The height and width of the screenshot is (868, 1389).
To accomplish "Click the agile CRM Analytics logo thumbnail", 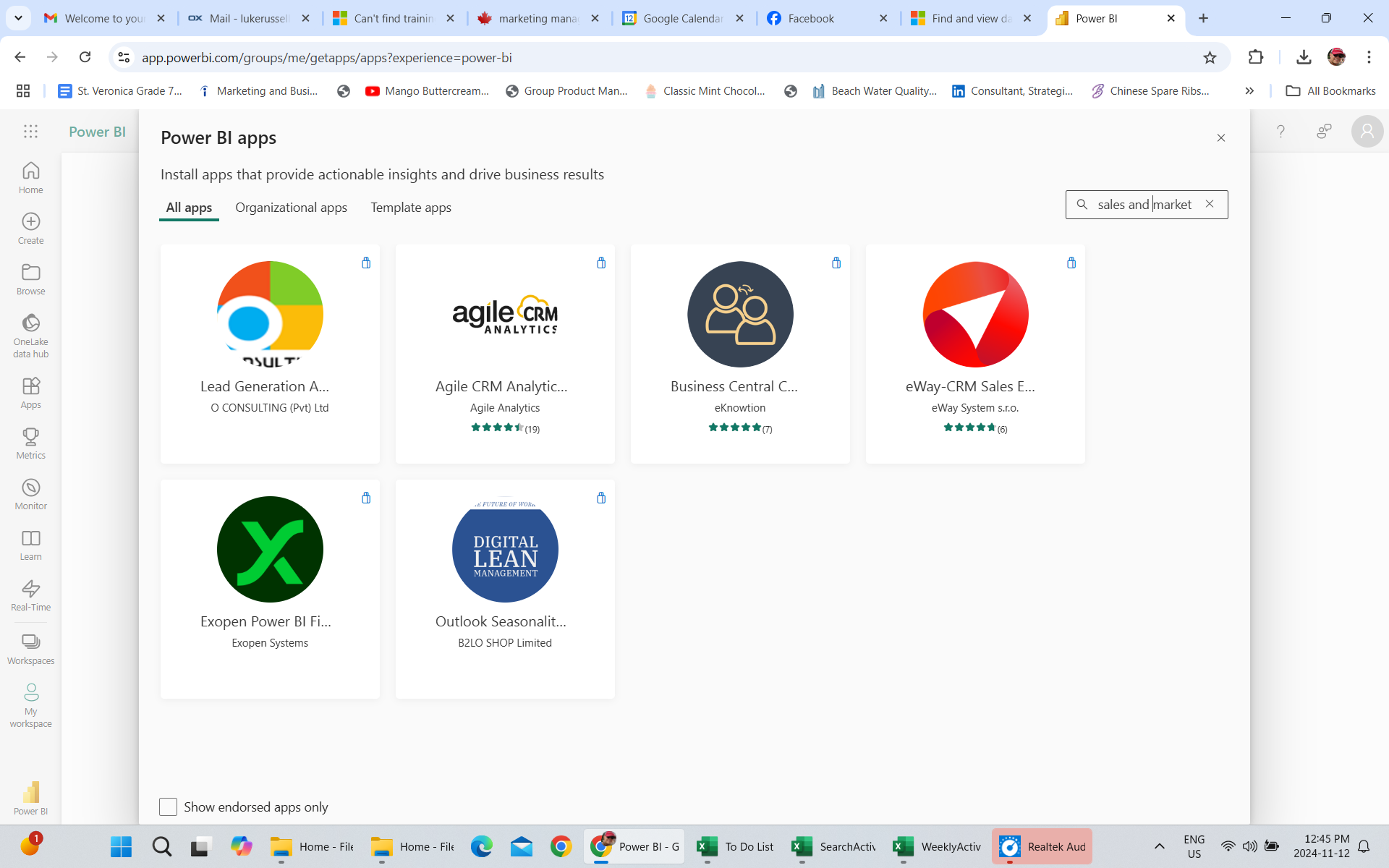I will click(505, 314).
